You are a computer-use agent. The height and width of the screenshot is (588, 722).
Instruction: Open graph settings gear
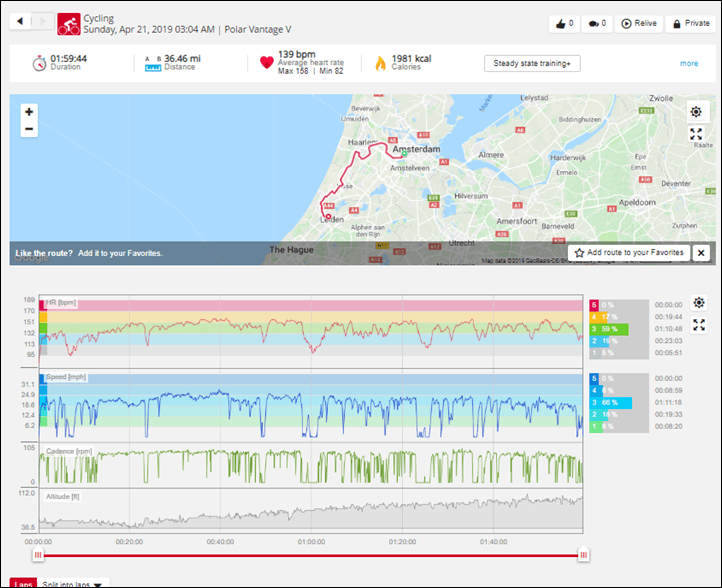(699, 303)
